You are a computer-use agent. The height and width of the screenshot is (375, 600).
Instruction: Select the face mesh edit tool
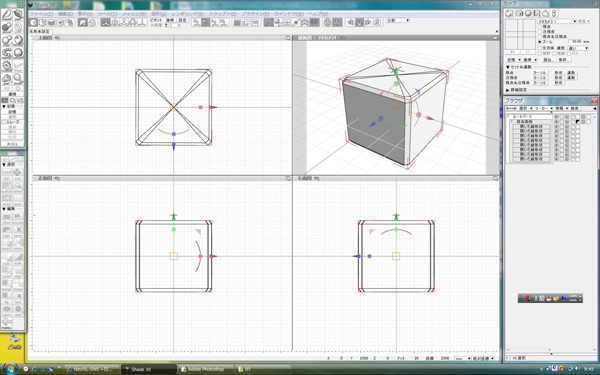click(x=18, y=298)
